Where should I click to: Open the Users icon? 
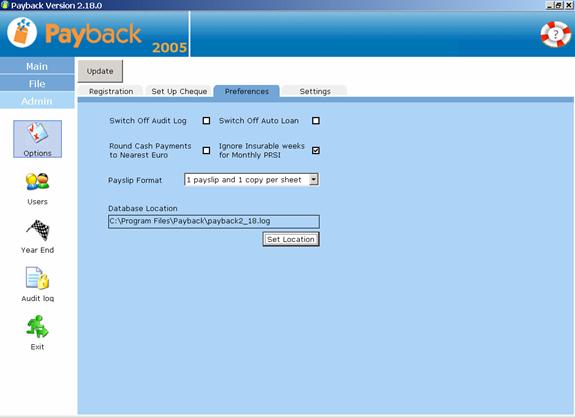coord(37,182)
